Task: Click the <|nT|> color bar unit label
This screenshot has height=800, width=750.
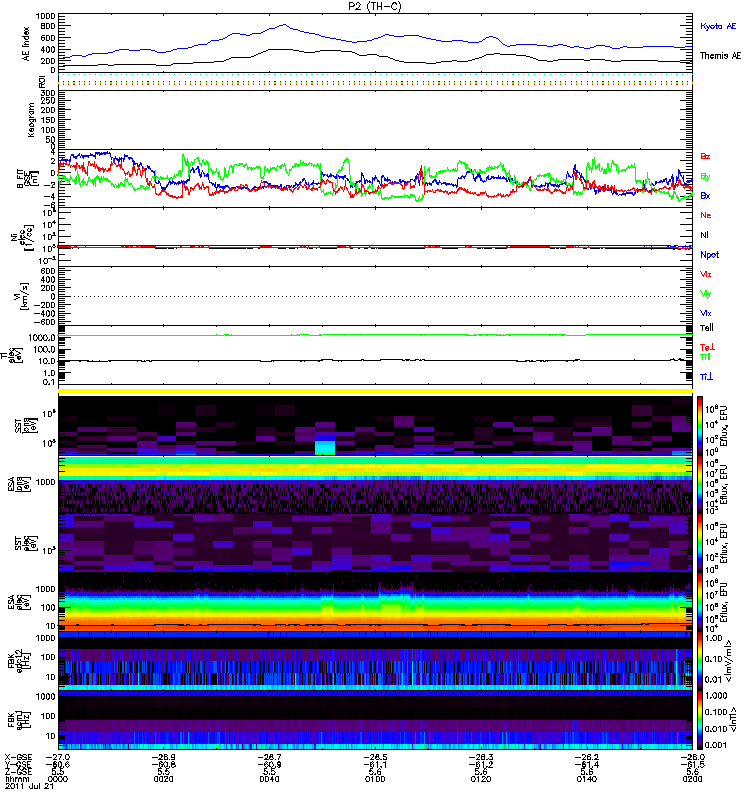Action: click(x=733, y=720)
